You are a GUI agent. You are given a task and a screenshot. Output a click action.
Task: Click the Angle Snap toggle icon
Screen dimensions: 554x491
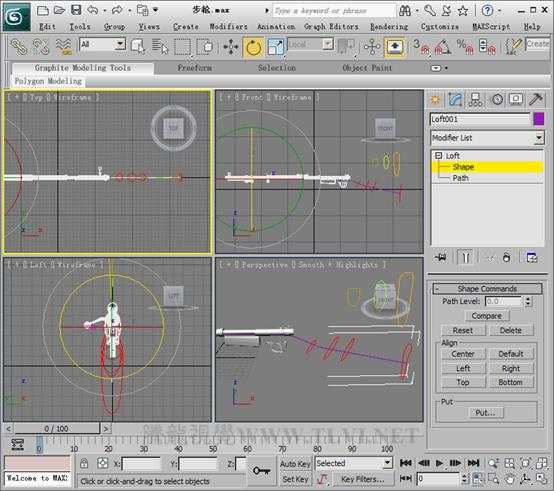pyautogui.click(x=443, y=47)
